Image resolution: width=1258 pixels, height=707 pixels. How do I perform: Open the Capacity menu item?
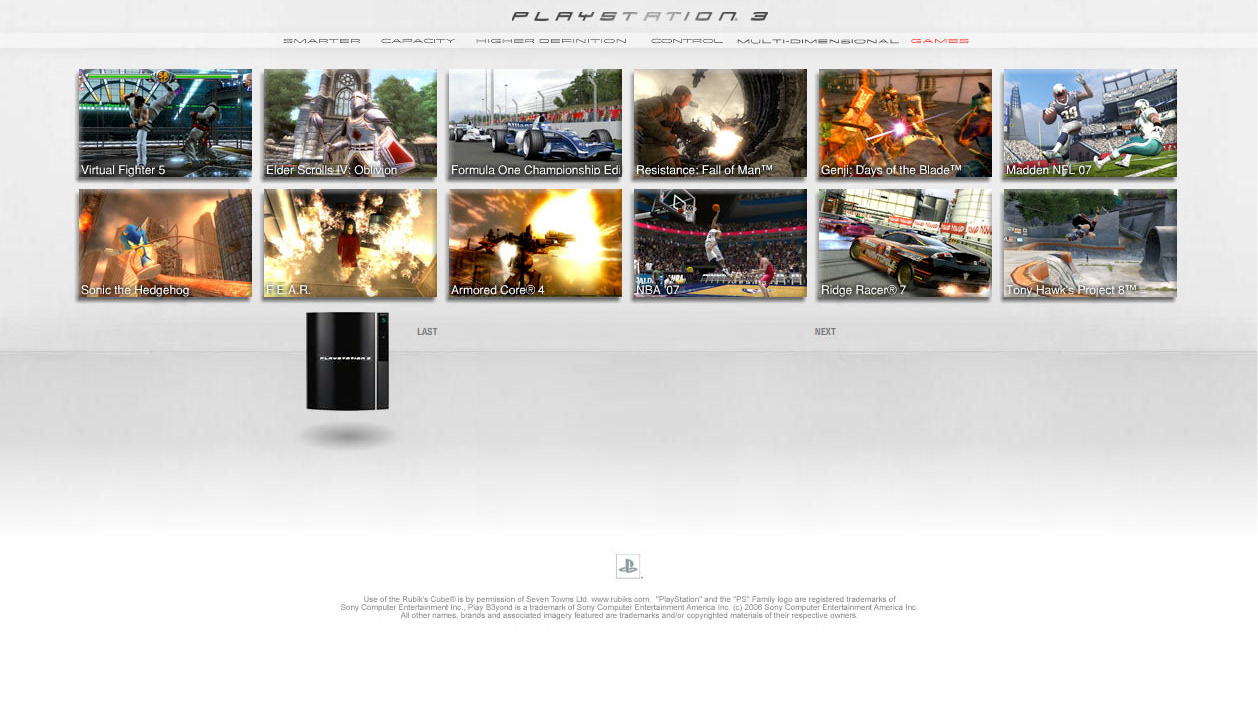coord(418,41)
